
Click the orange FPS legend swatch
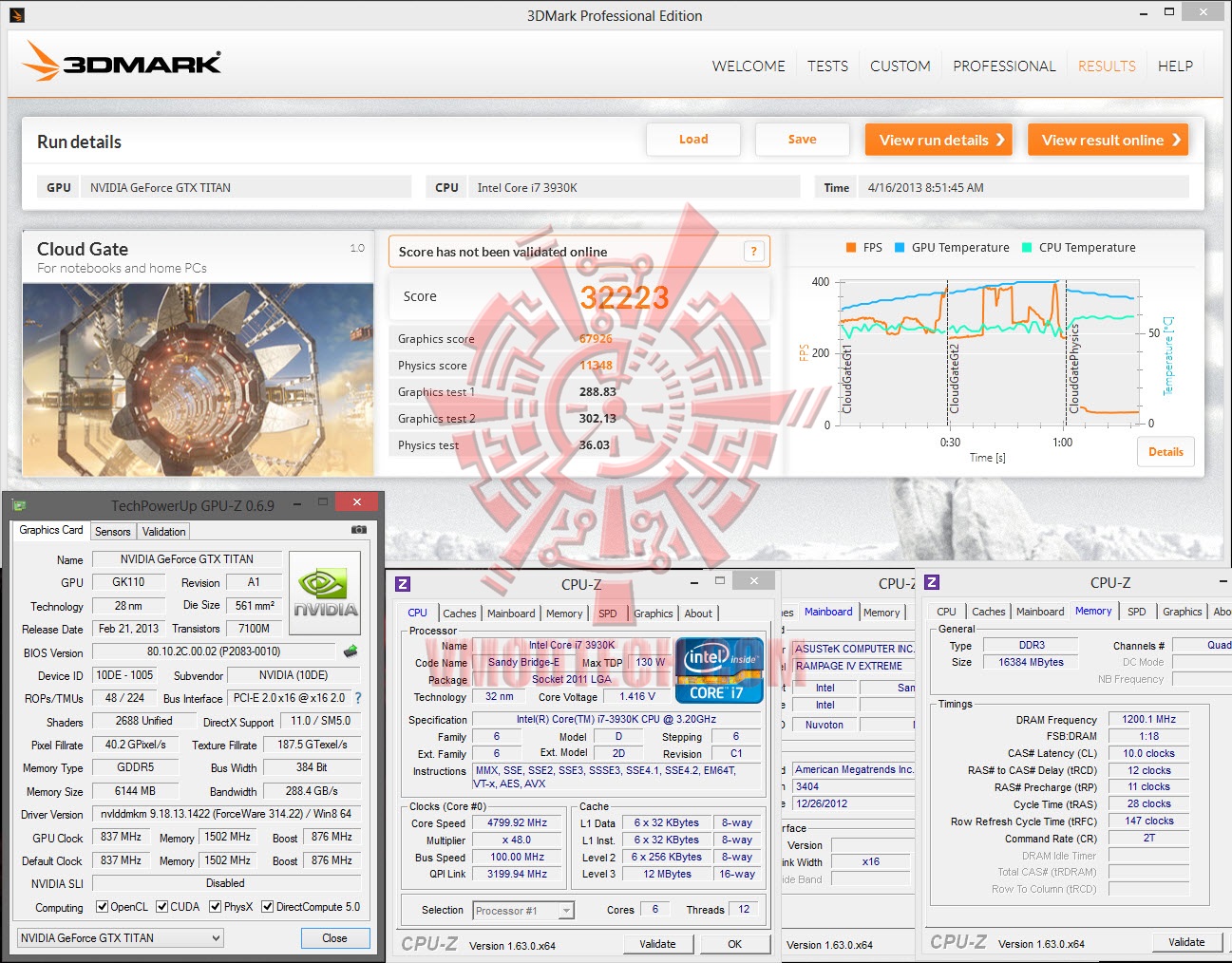pyautogui.click(x=851, y=248)
